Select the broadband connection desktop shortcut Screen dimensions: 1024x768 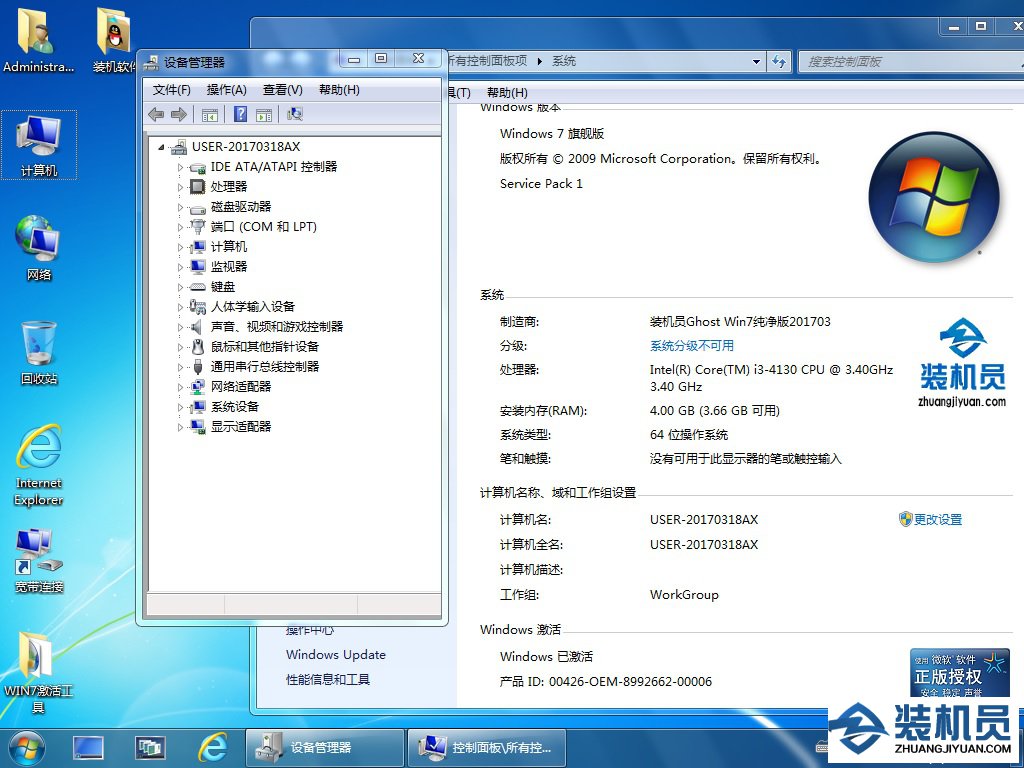tap(39, 559)
